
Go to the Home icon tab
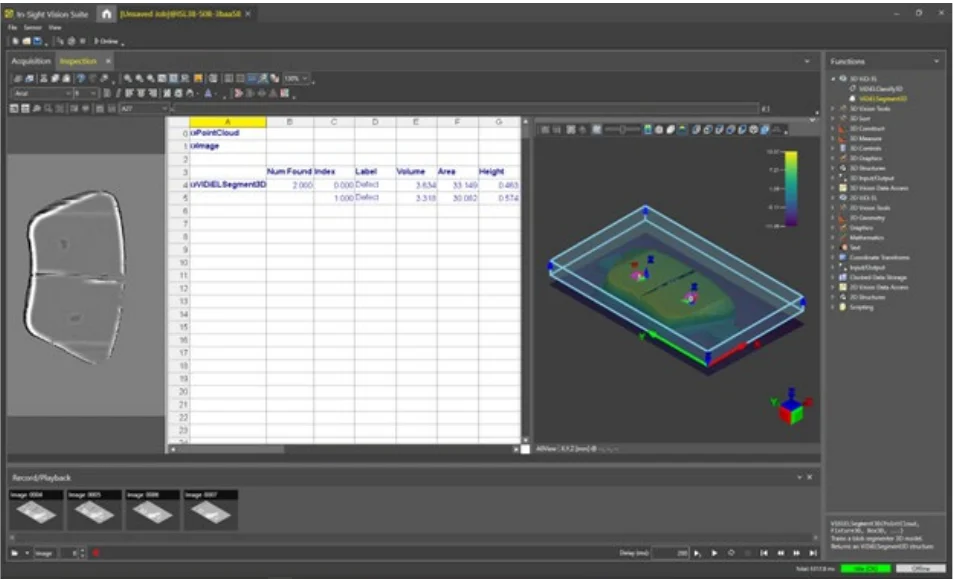tap(106, 13)
